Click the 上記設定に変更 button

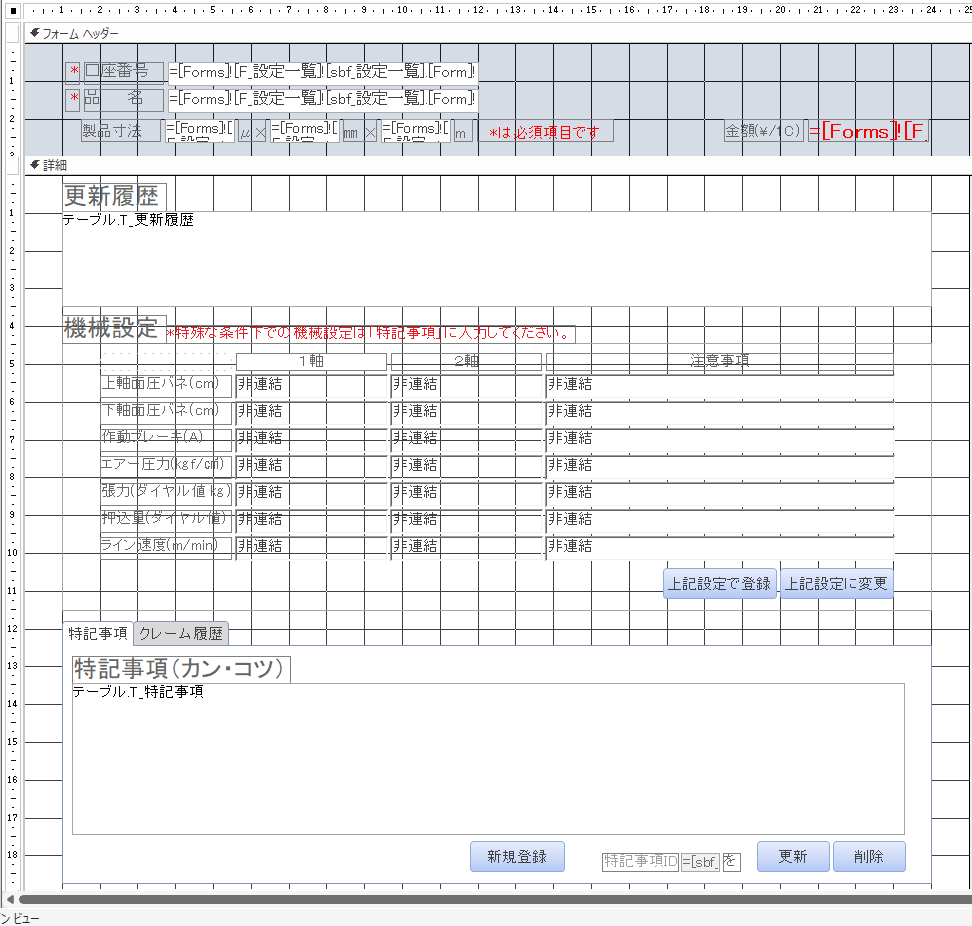pos(836,584)
